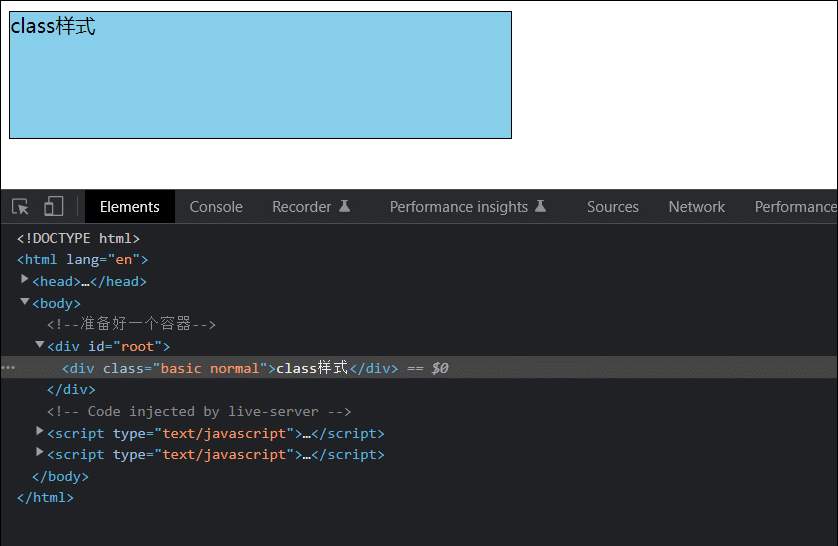The height and width of the screenshot is (546, 838).
Task: Click the class样式 text inside selected DOM node
Action: (312, 368)
